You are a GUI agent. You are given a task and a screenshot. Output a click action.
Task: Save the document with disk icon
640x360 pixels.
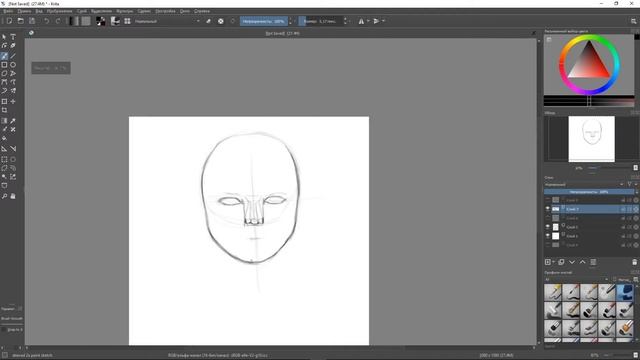pos(32,21)
